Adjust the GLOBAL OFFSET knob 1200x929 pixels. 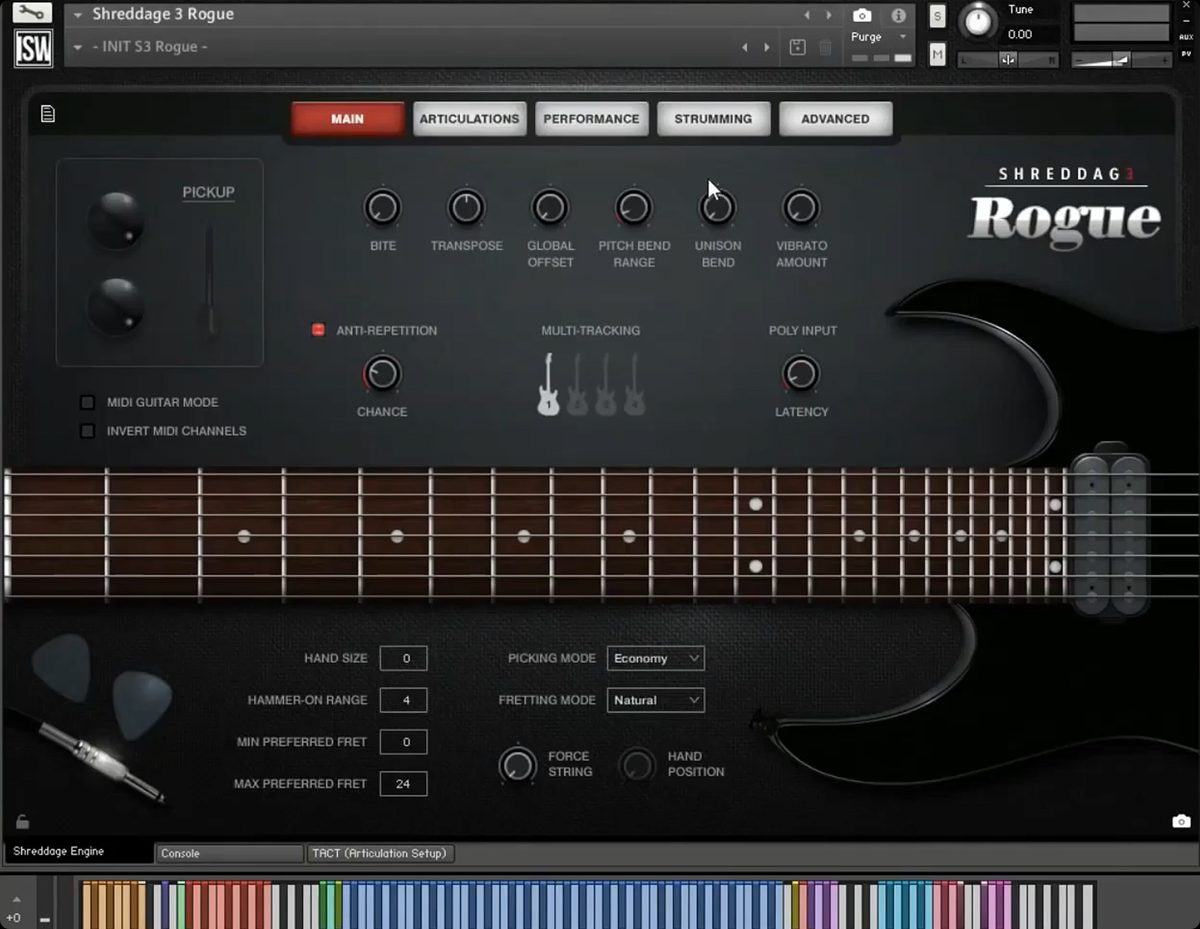(550, 207)
